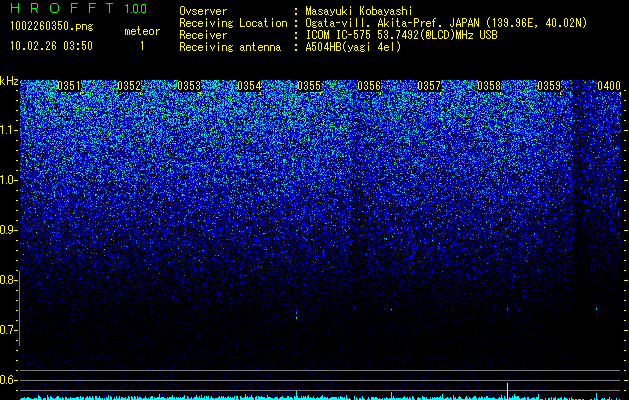
Task: Click the A504HB(yagi 4el) antenna value
Action: [353, 47]
